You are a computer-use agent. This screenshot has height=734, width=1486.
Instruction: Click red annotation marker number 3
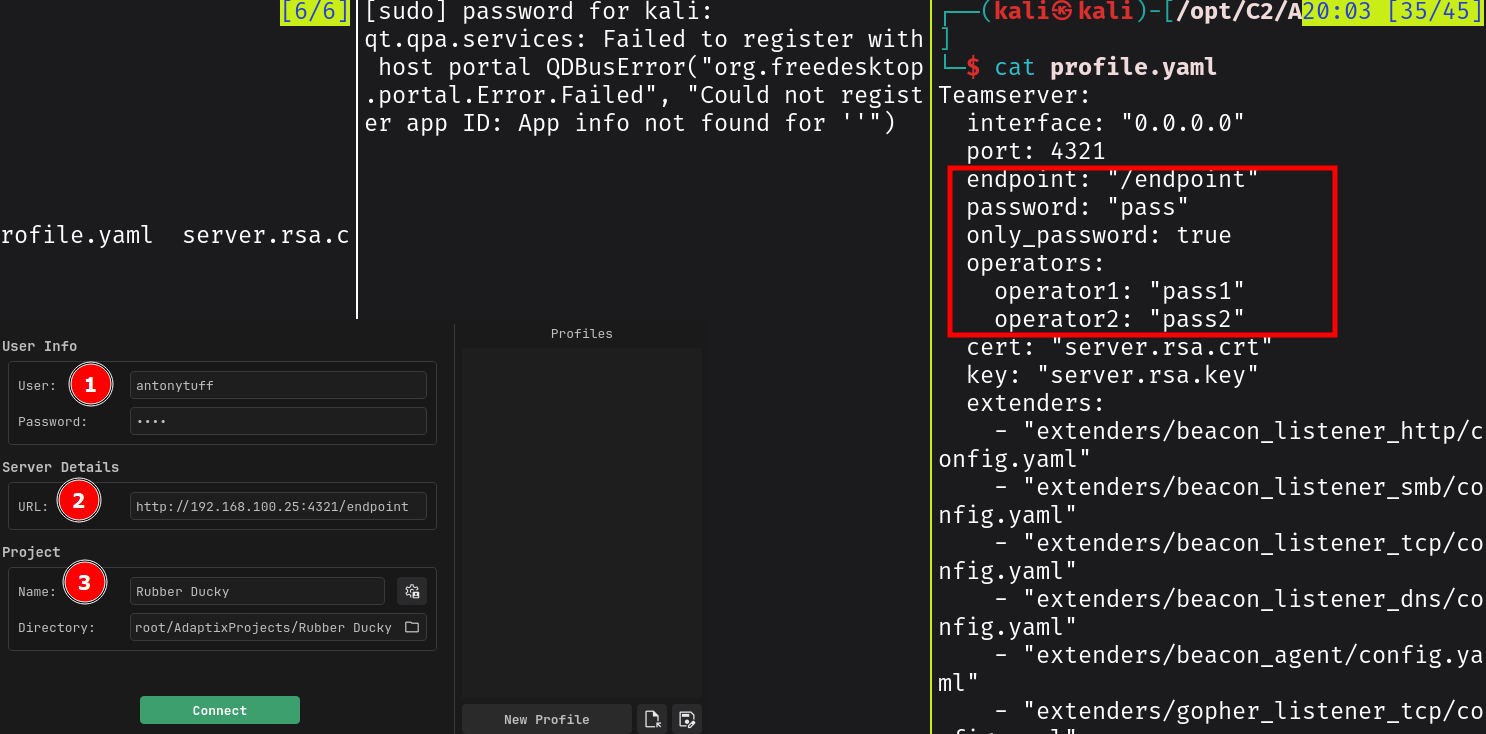84,582
